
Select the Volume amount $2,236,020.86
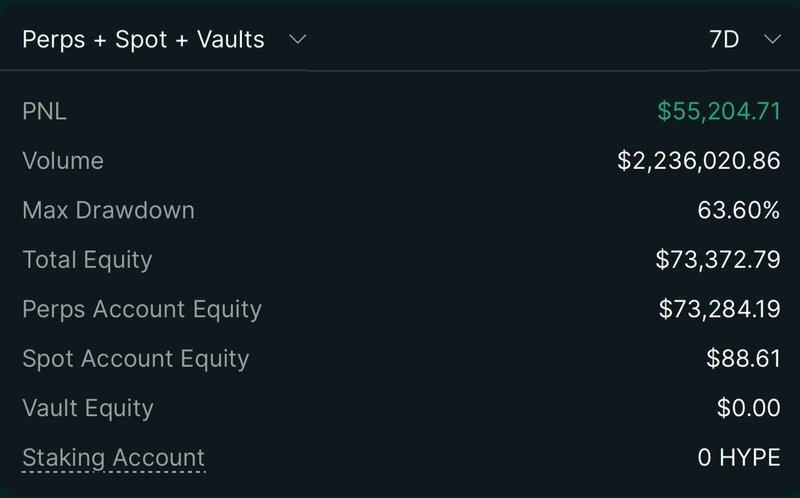click(x=698, y=161)
